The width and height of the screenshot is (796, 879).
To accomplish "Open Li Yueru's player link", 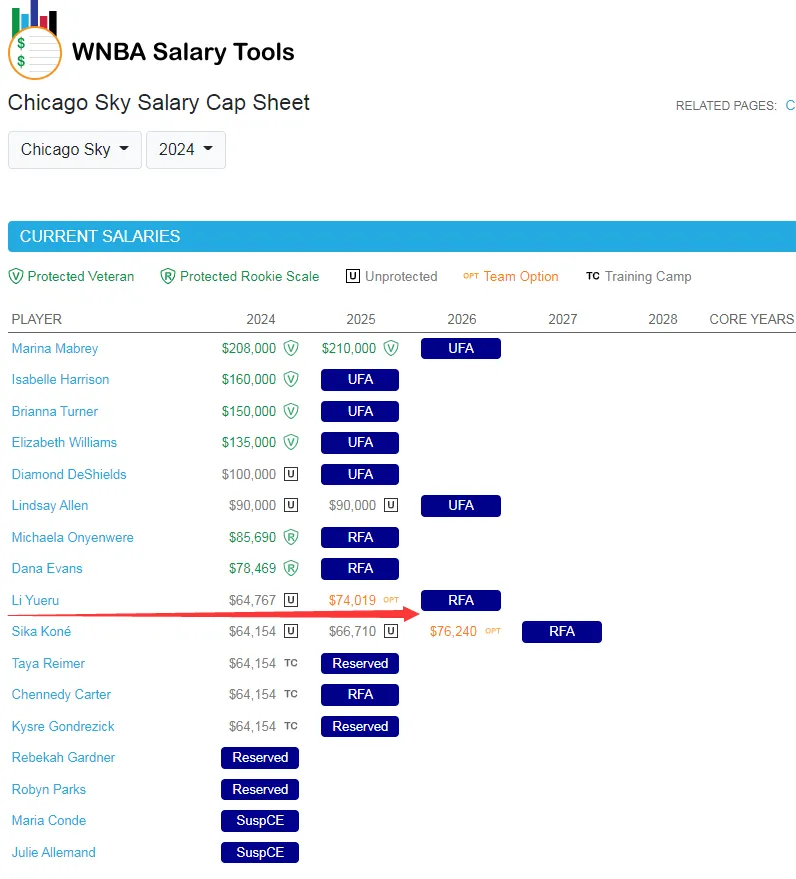I will [x=35, y=600].
